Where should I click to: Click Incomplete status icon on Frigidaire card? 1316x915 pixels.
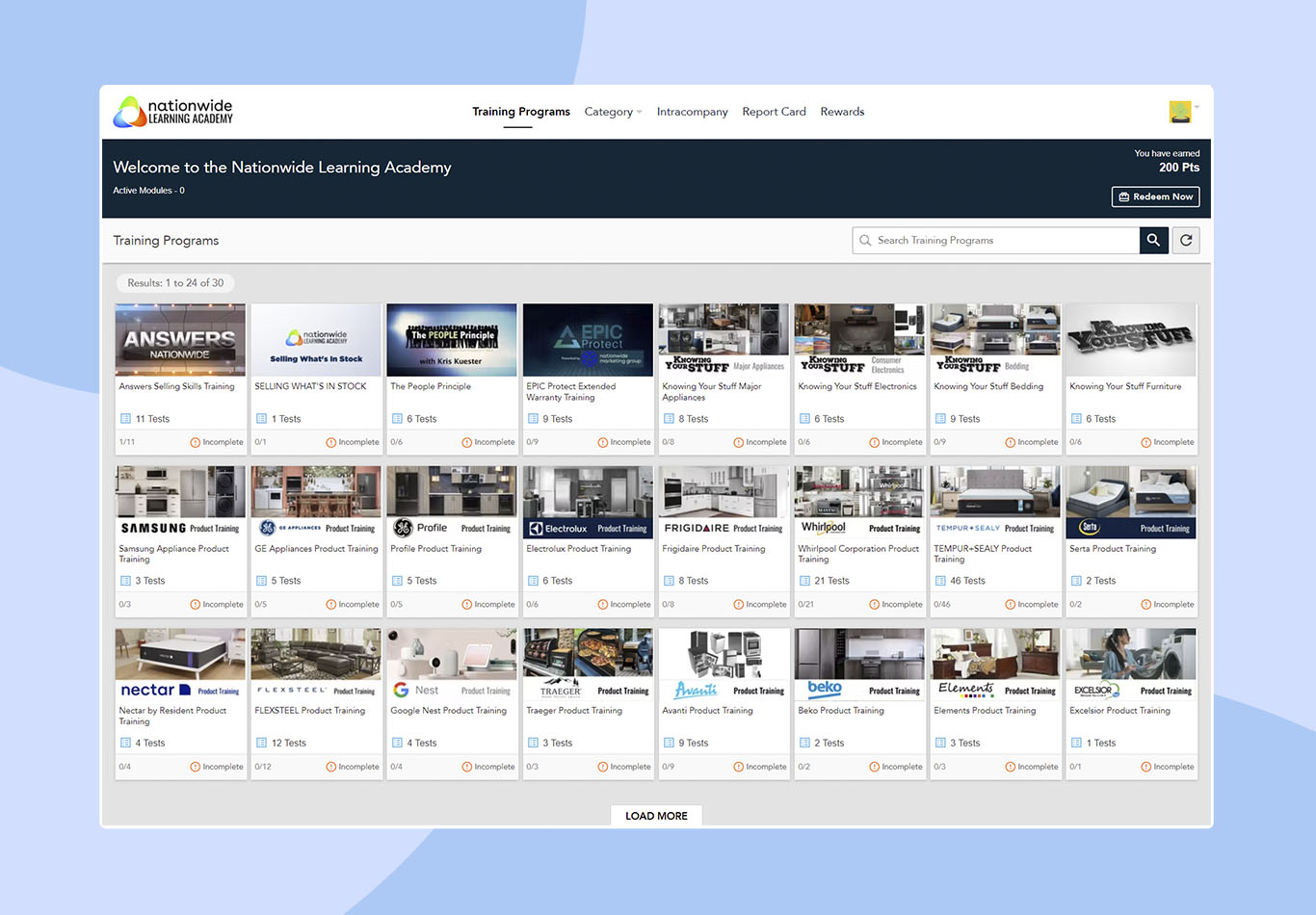(739, 605)
